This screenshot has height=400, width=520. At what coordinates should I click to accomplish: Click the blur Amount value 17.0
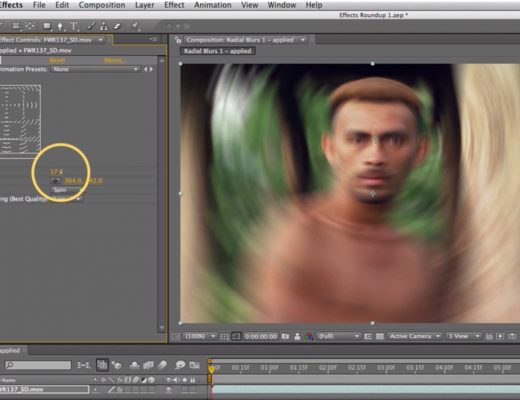pos(56,172)
